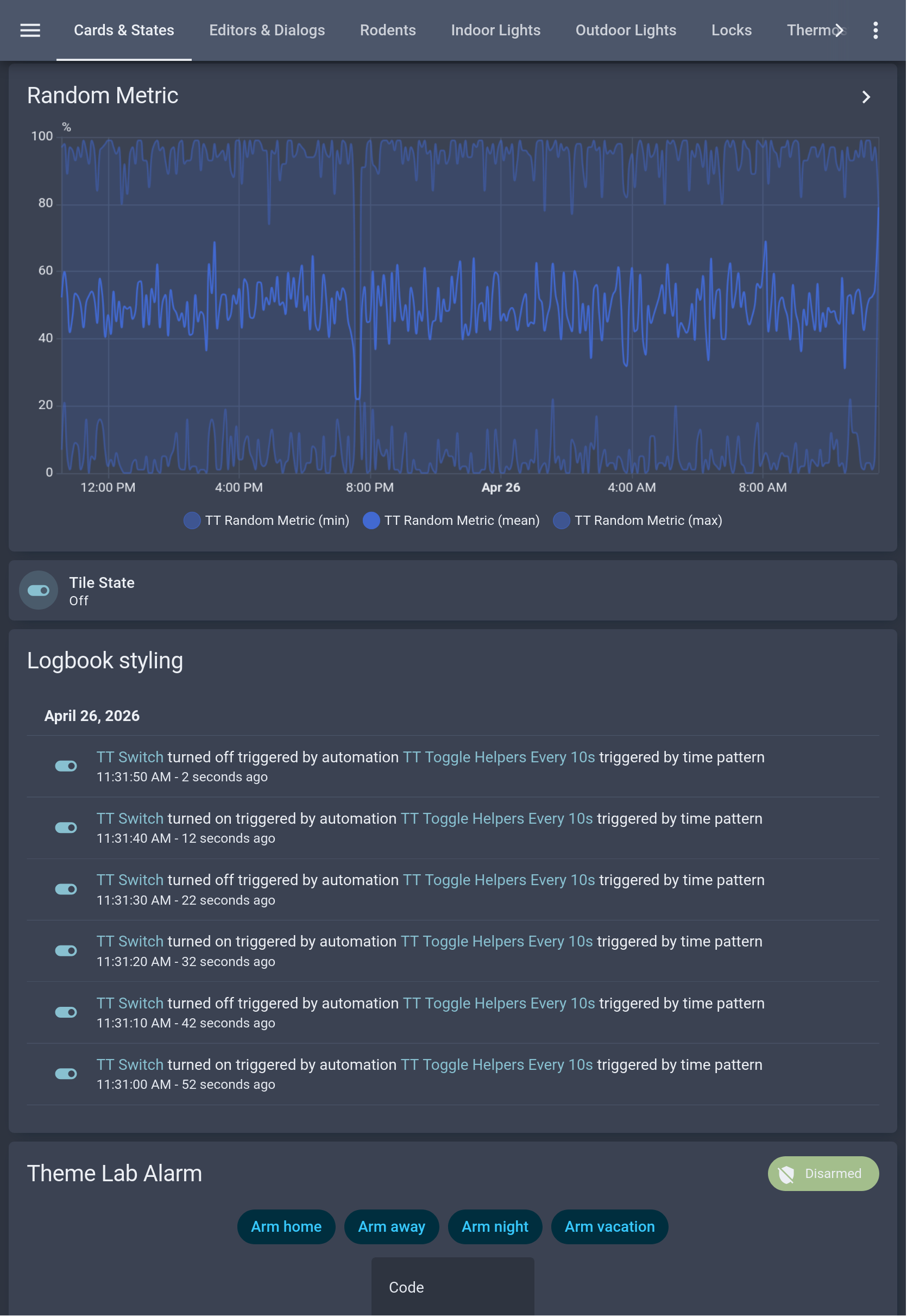Open the Outdoor Lights tab
Image resolution: width=907 pixels, height=1316 pixels.
[626, 30]
